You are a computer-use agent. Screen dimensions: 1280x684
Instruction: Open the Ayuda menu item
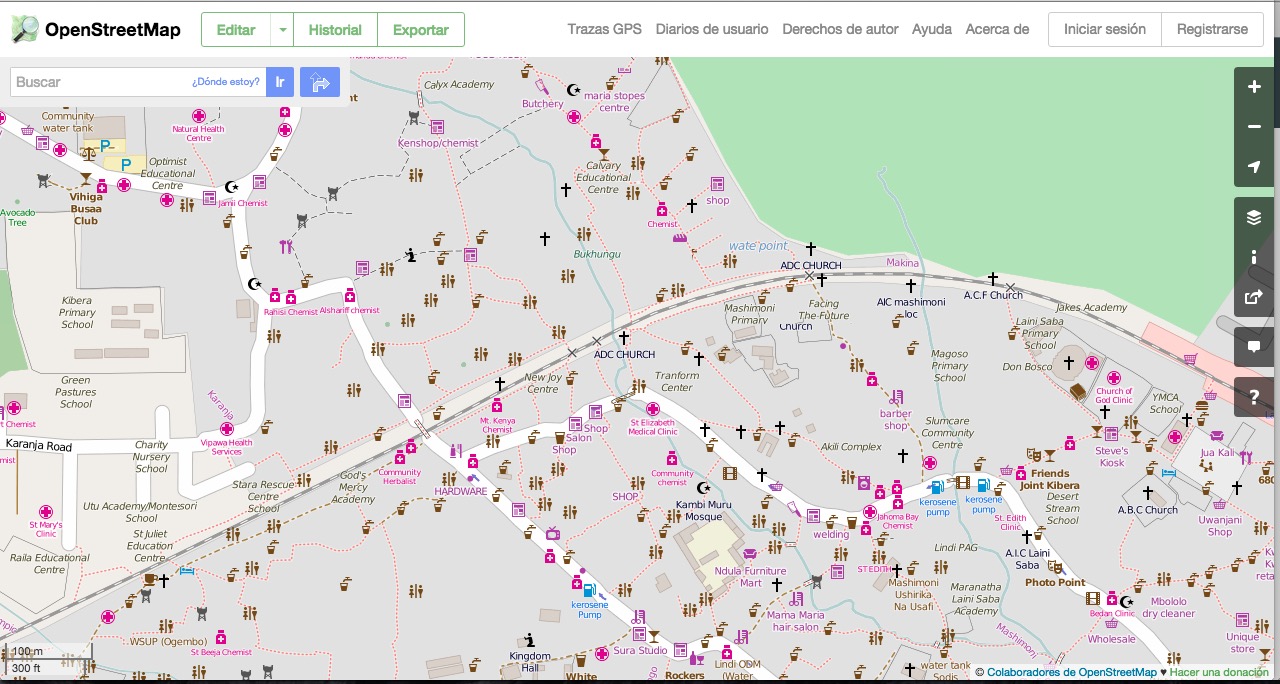tap(932, 29)
